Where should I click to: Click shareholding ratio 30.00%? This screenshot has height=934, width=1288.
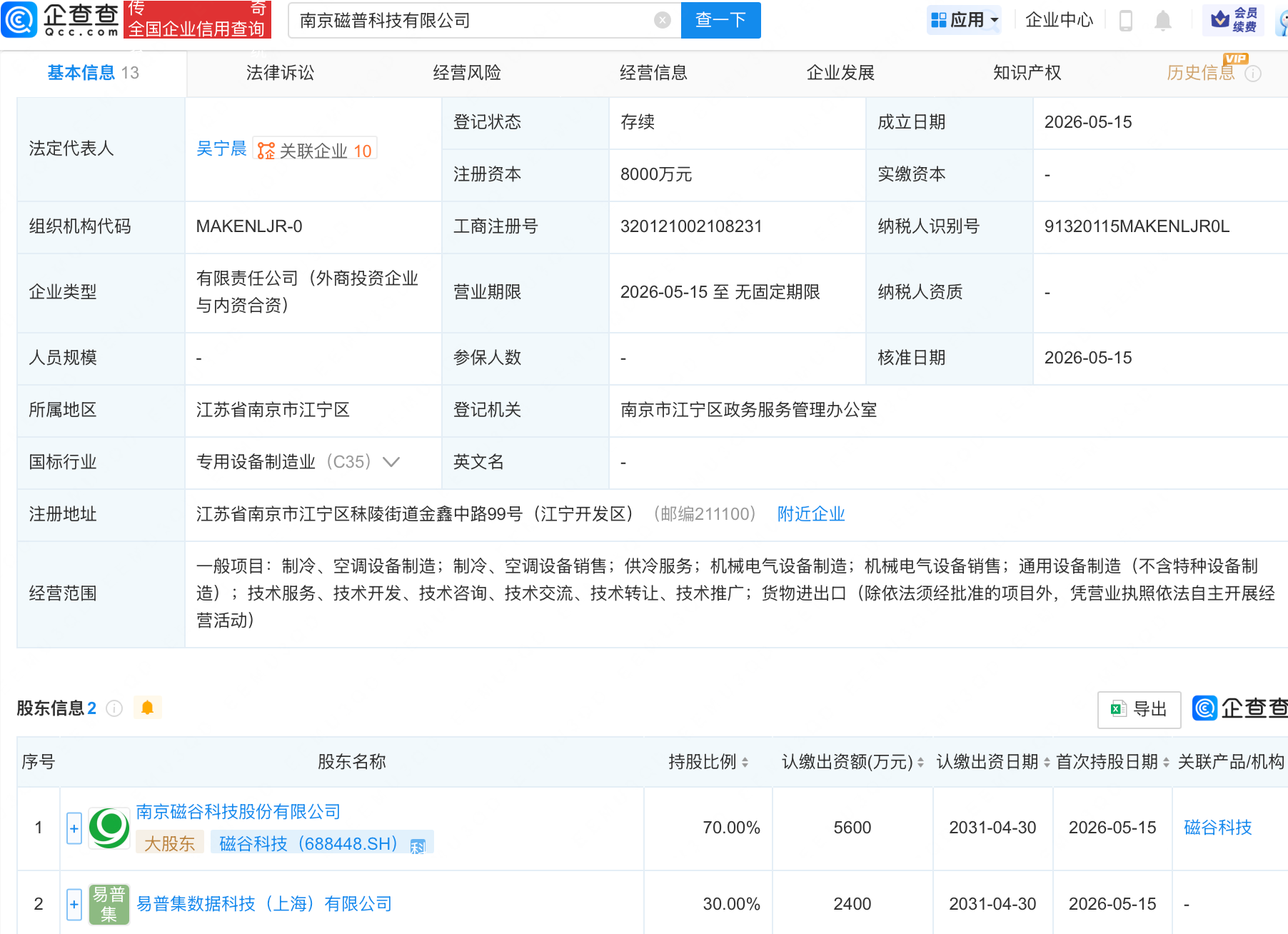tap(731, 904)
